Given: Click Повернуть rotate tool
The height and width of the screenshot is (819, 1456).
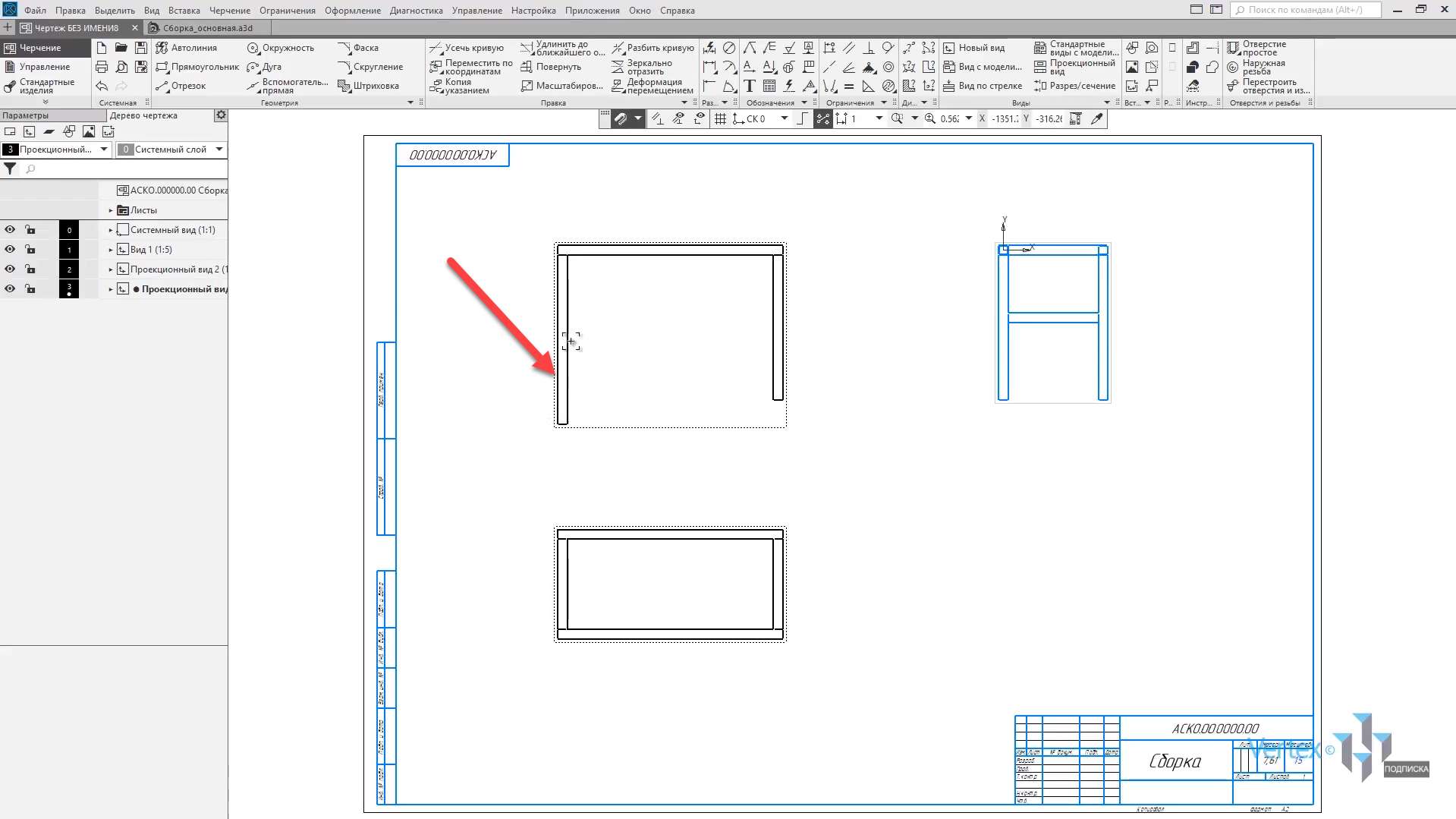Looking at the screenshot, I should point(551,67).
